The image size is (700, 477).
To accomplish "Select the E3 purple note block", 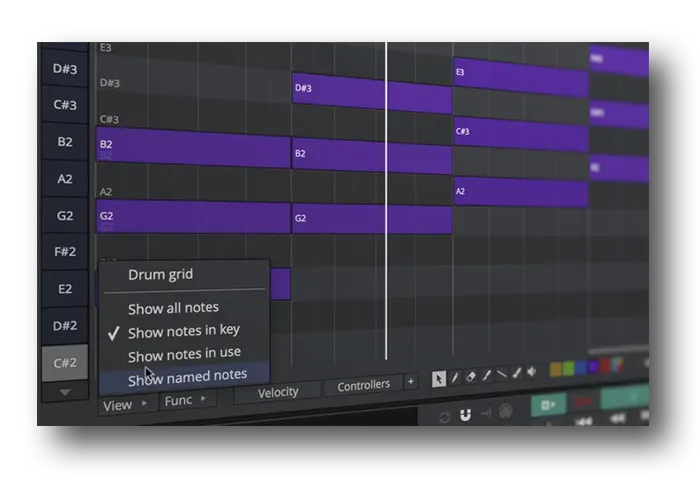I will (x=521, y=77).
